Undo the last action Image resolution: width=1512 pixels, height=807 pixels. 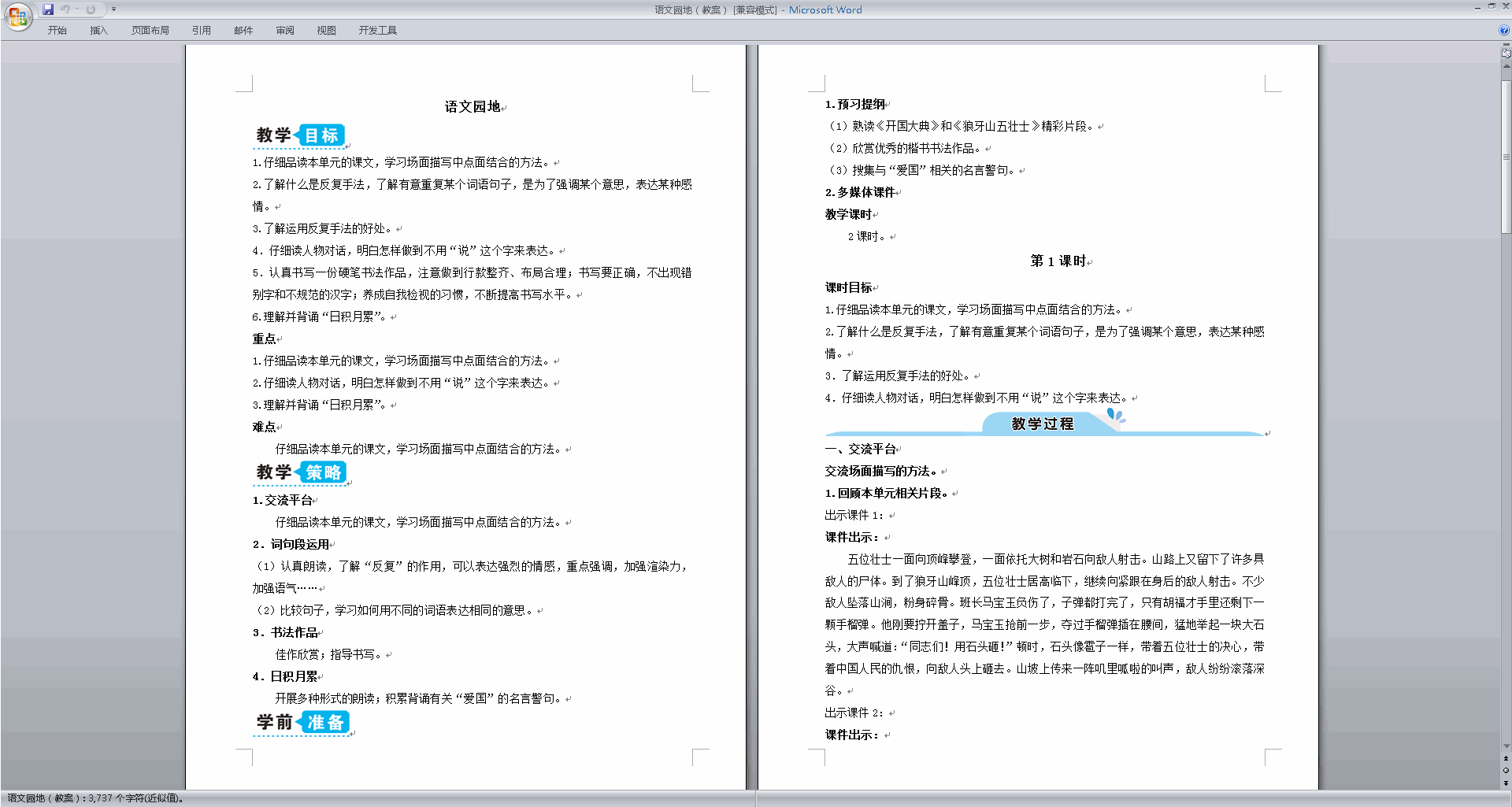(65, 9)
